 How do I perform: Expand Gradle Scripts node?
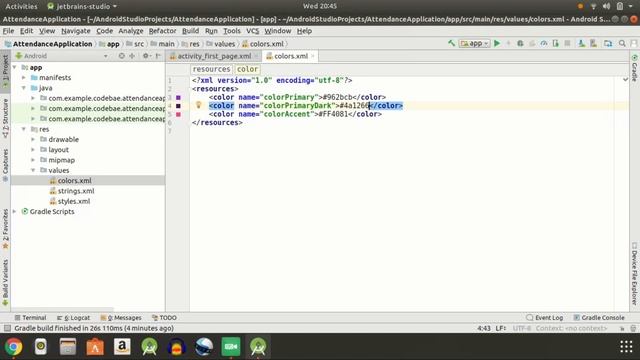(x=15, y=211)
